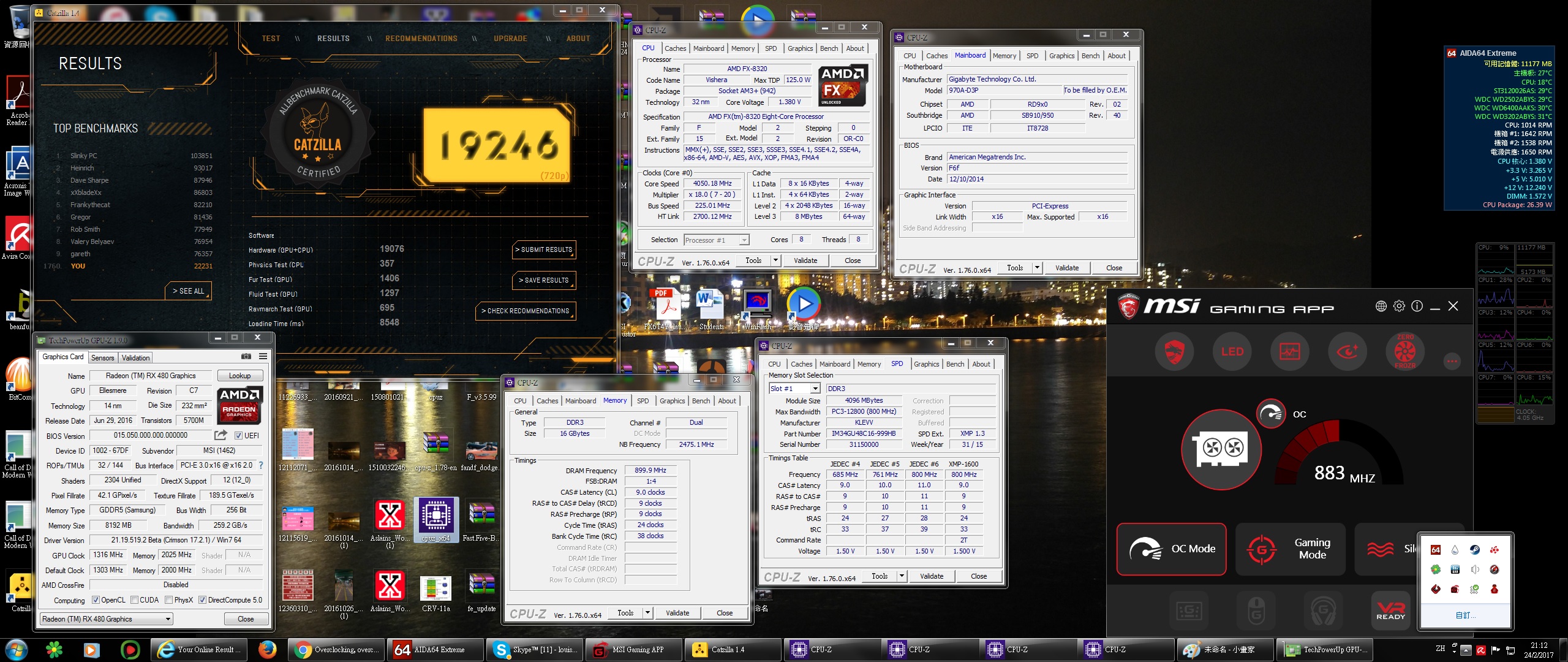The image size is (1568, 662).
Task: Open the UPGRADE section in Catzilla
Action: [x=510, y=39]
